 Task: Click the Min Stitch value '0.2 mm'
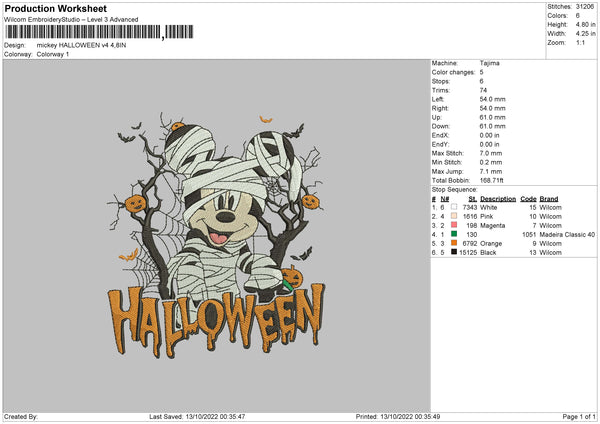coord(491,162)
